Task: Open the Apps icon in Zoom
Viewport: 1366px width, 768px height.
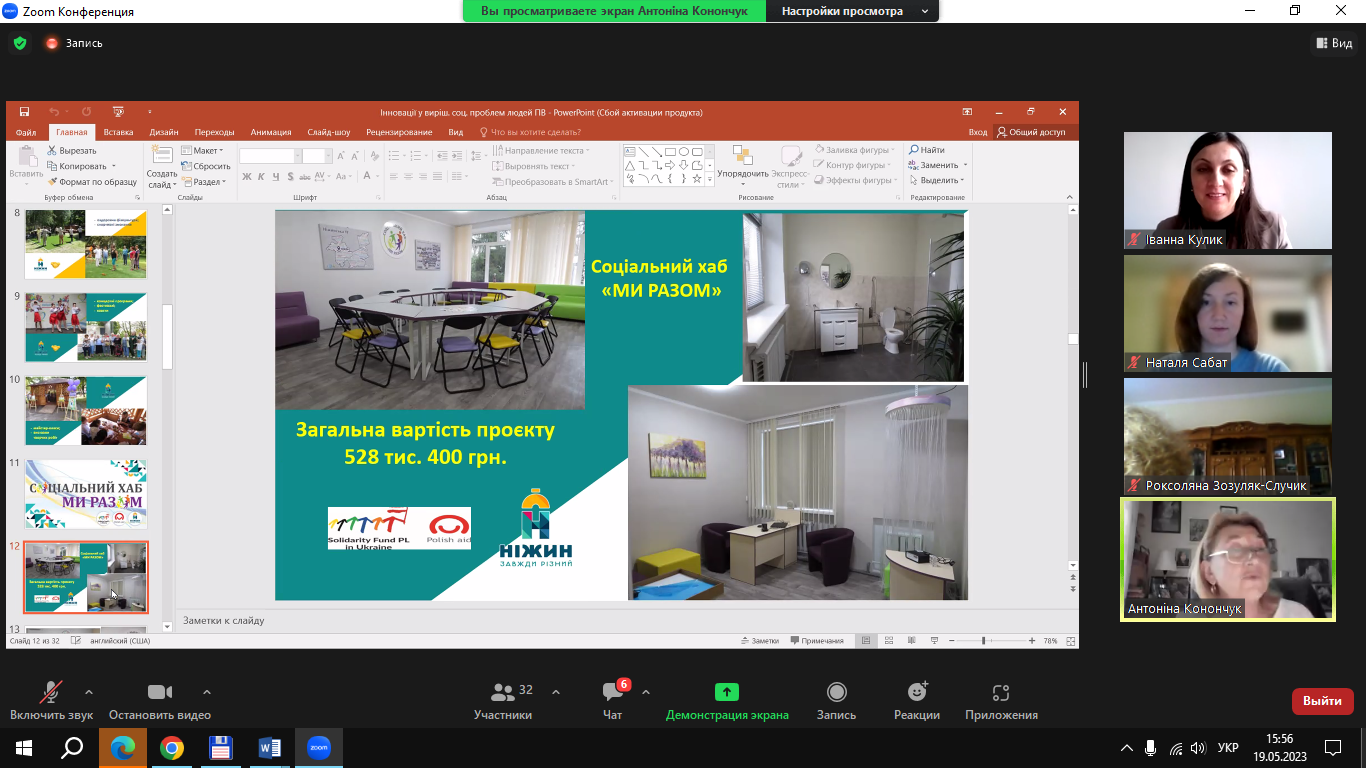Action: coord(1001,692)
